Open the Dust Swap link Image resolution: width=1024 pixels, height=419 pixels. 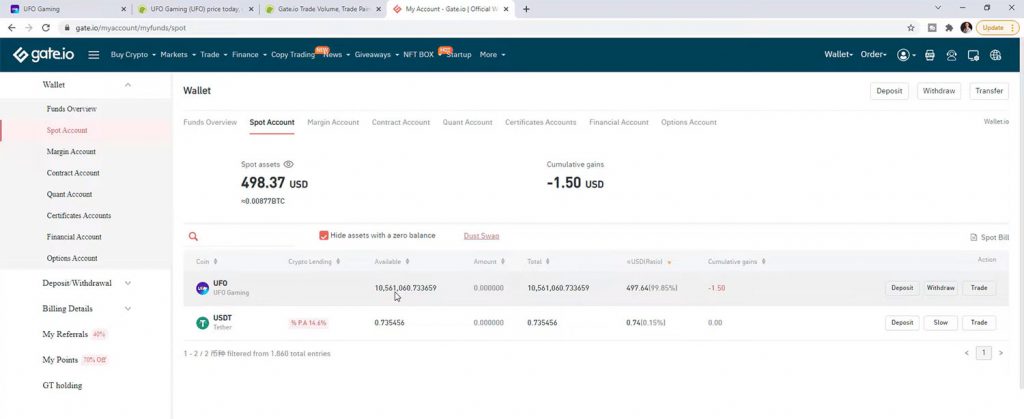(481, 236)
